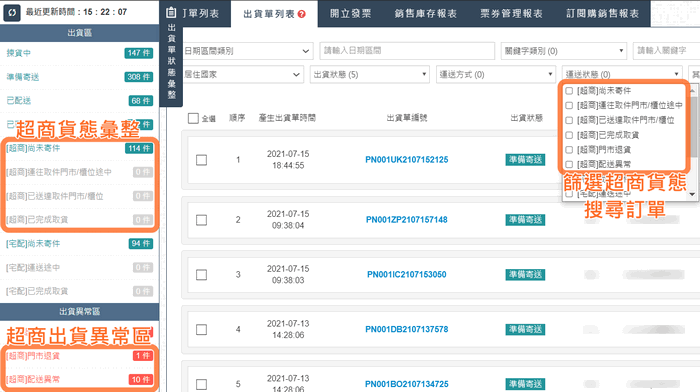The width and height of the screenshot is (700, 392).
Task: Select the checkbox for order row 4
Action: pos(201,329)
